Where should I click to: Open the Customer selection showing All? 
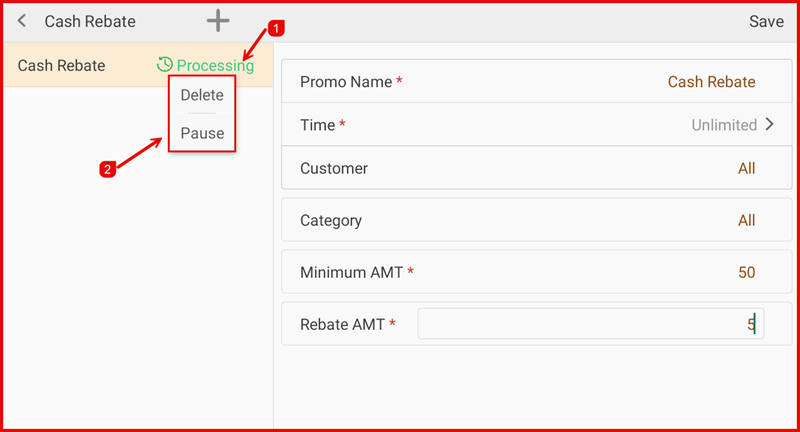click(x=746, y=169)
